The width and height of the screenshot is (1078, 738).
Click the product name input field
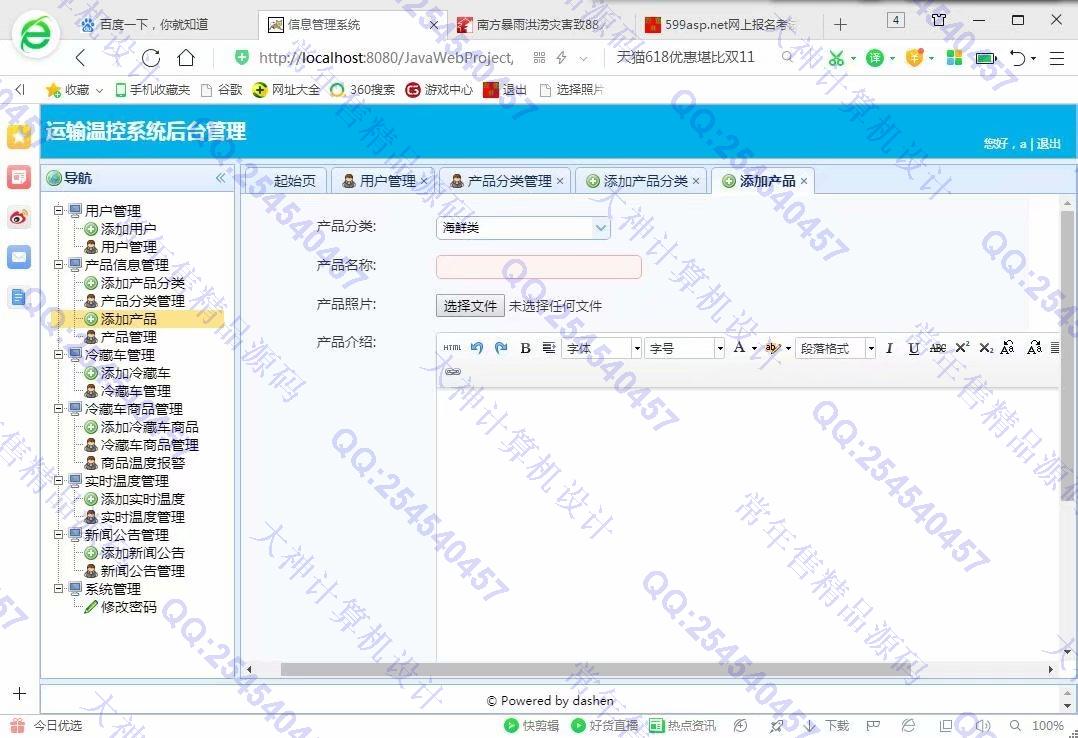click(538, 267)
